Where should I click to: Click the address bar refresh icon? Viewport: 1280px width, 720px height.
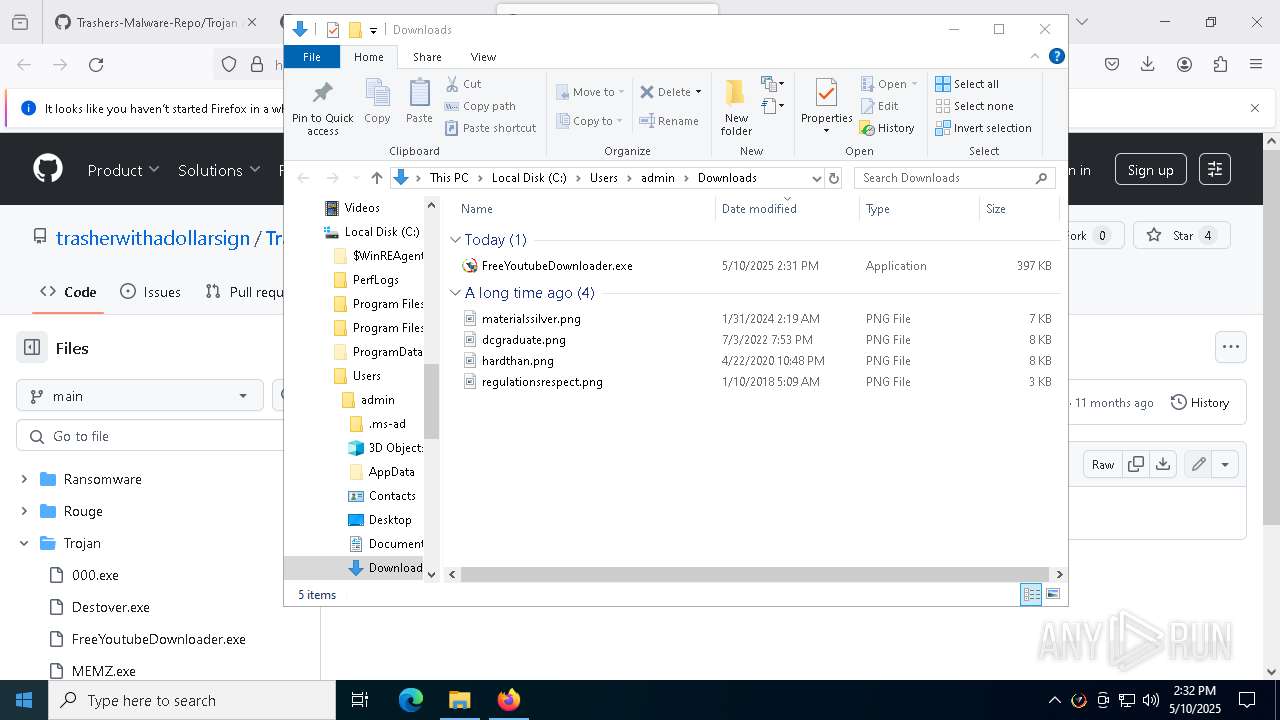click(x=834, y=178)
